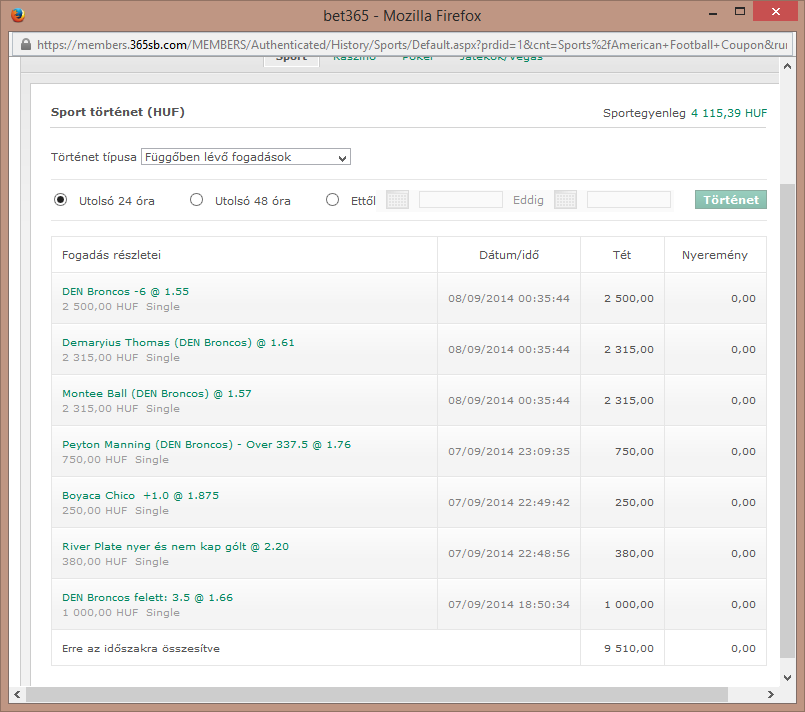
Task: Open the Történet típusa dropdown
Action: (x=246, y=157)
